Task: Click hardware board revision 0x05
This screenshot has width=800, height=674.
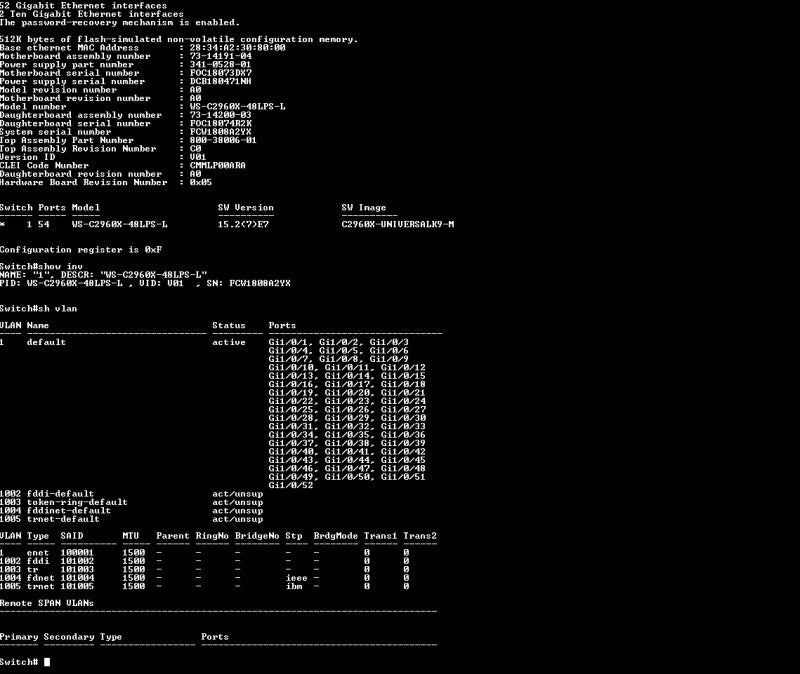Action: (201, 182)
